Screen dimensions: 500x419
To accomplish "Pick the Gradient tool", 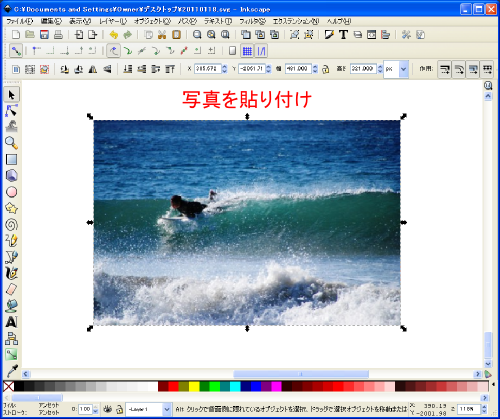I will (x=12, y=354).
